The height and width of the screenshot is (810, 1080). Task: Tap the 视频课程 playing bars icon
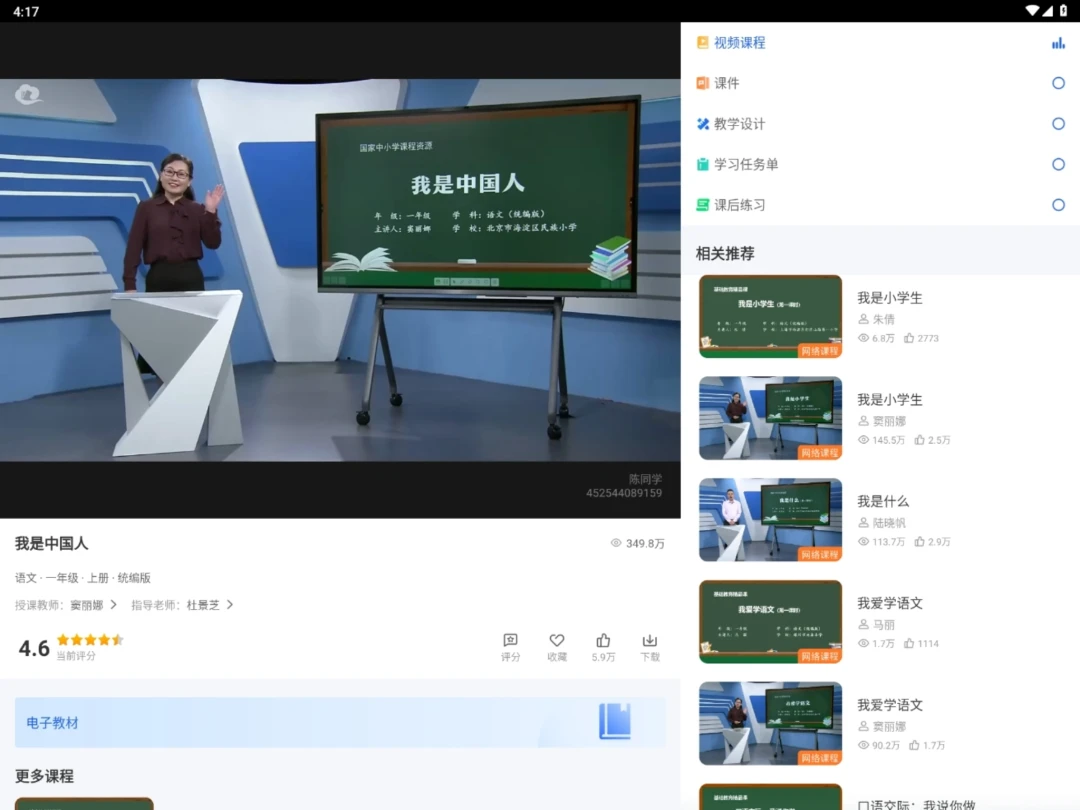point(1058,43)
